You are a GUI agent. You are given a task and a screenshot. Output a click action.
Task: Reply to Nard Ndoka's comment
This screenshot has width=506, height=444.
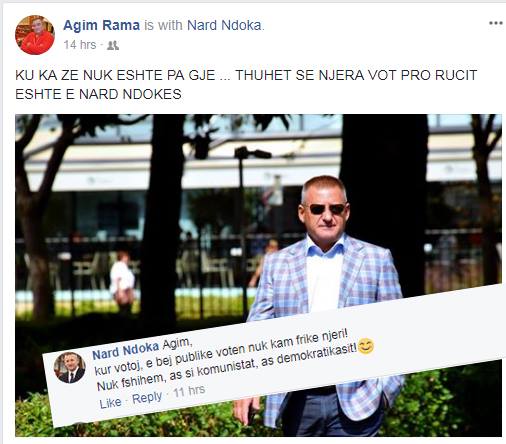(147, 397)
